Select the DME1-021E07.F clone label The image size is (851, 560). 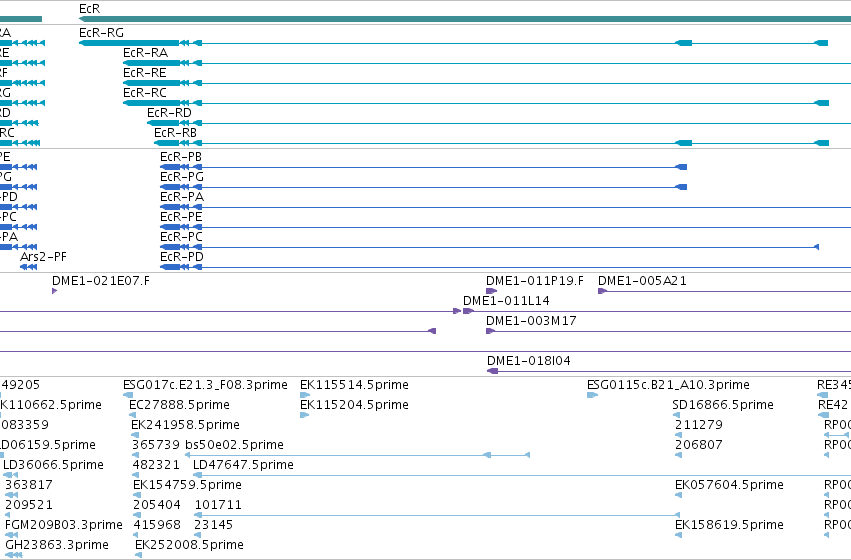(101, 281)
